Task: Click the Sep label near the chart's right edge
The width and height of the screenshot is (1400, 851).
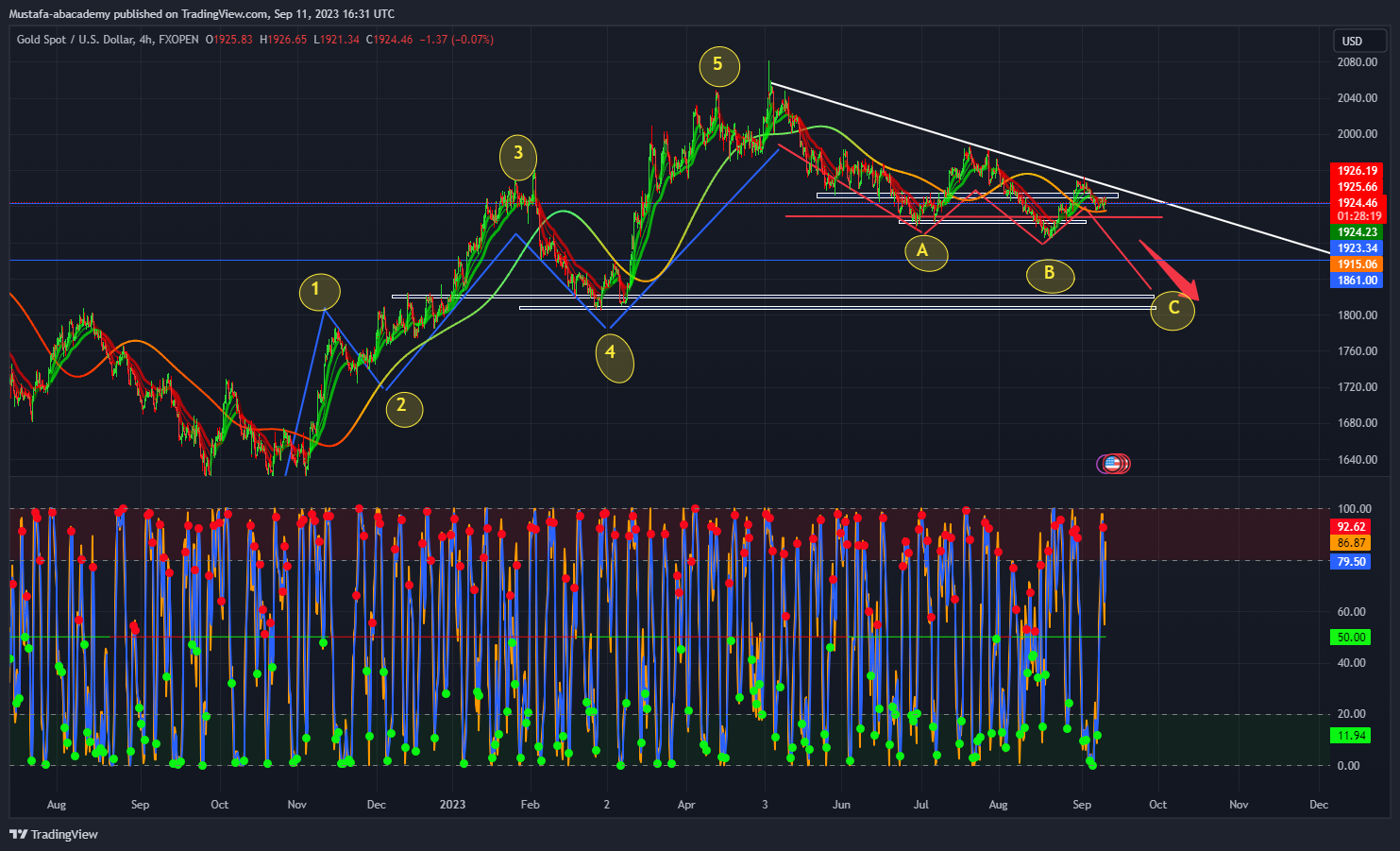Action: point(1082,805)
